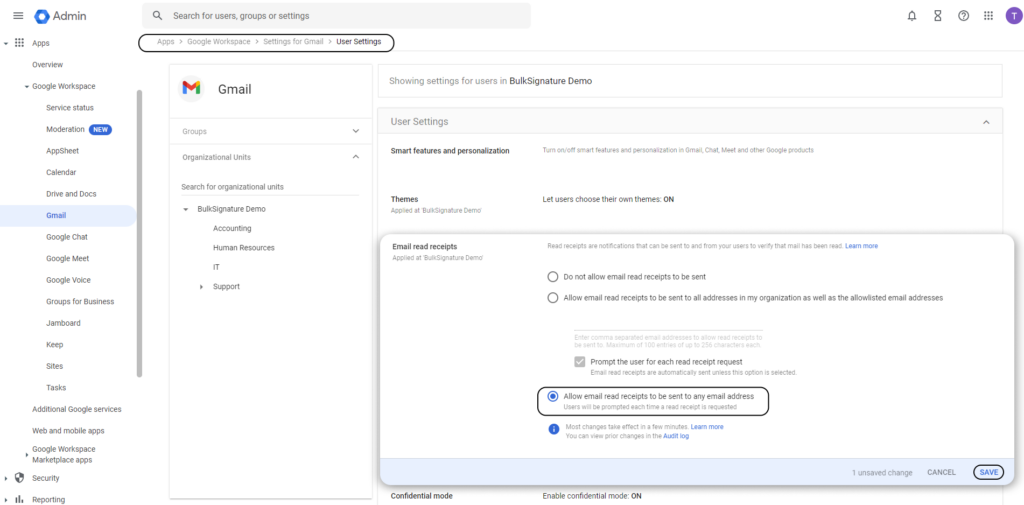Viewport: 1024px width, 505px height.
Task: Click the Apps grid icon in sidebar
Action: (x=19, y=43)
